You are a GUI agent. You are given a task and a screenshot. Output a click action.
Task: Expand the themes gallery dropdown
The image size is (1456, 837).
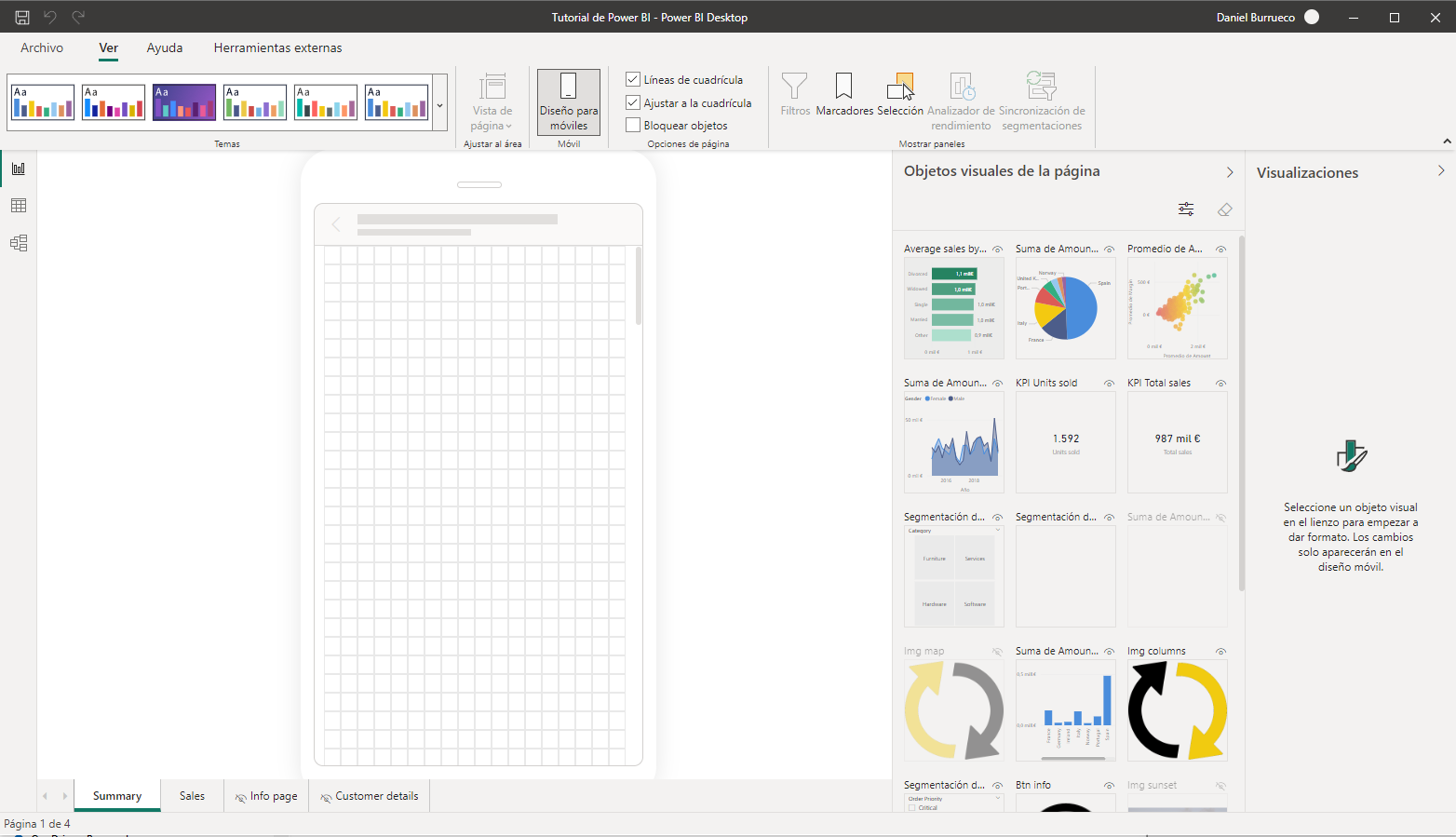click(439, 105)
